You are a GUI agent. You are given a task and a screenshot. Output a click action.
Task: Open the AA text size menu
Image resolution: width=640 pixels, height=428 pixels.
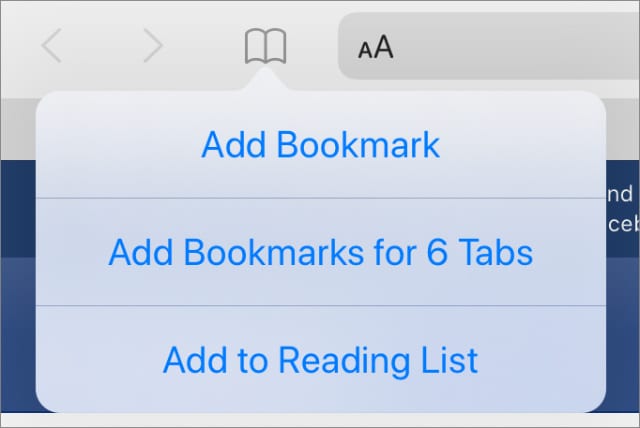pos(376,47)
